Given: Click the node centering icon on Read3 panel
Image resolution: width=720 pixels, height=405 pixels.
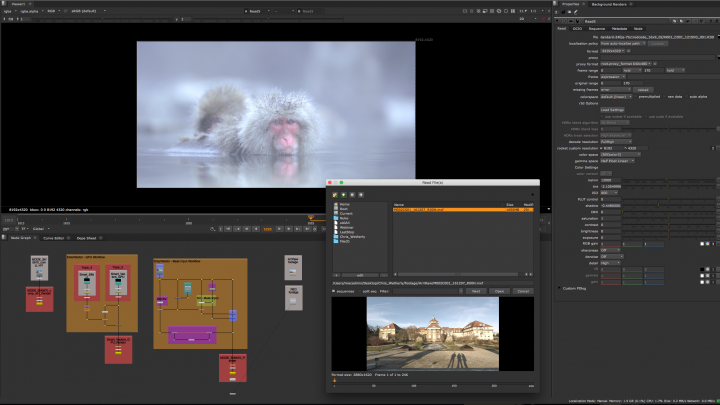Looking at the screenshot, I should click(564, 21).
